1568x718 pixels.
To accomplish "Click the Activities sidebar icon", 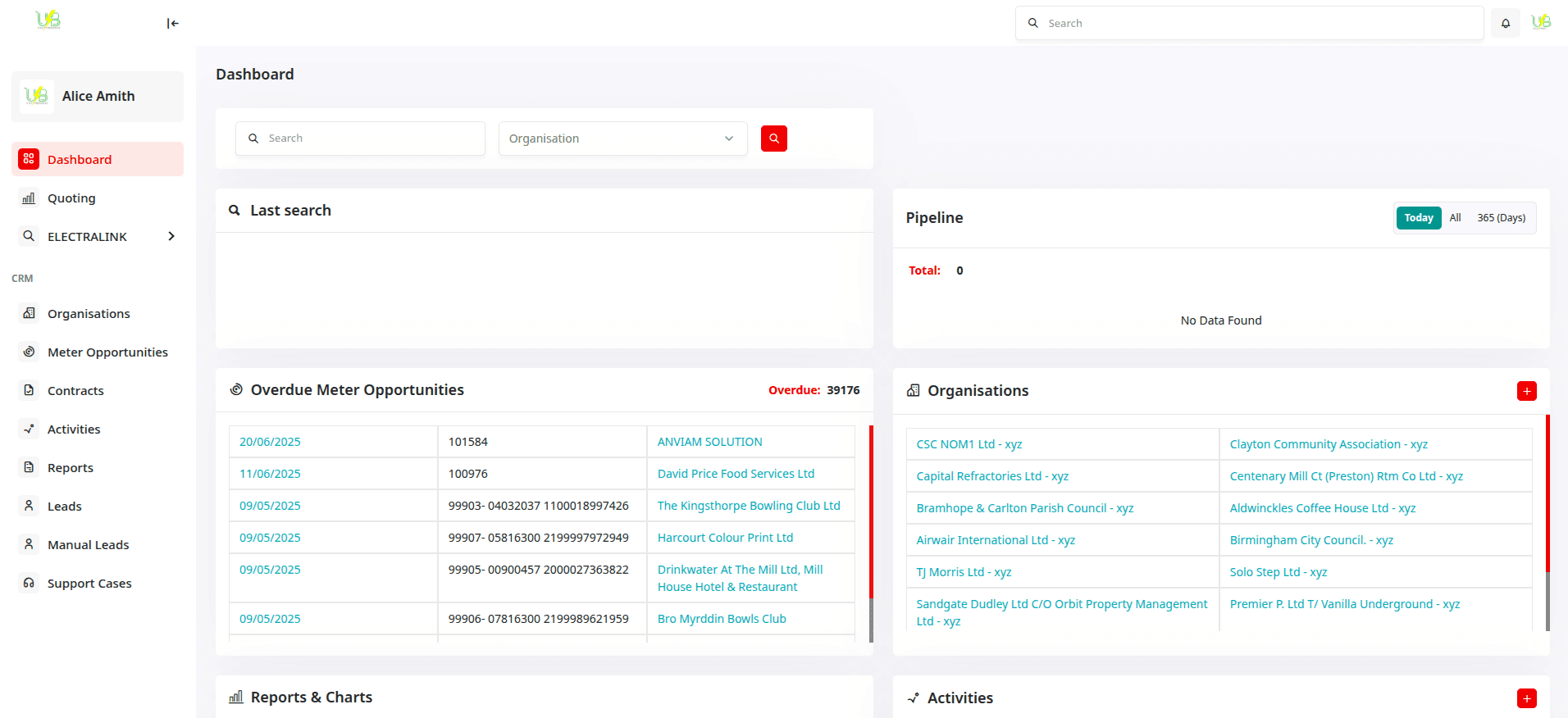I will [x=29, y=429].
